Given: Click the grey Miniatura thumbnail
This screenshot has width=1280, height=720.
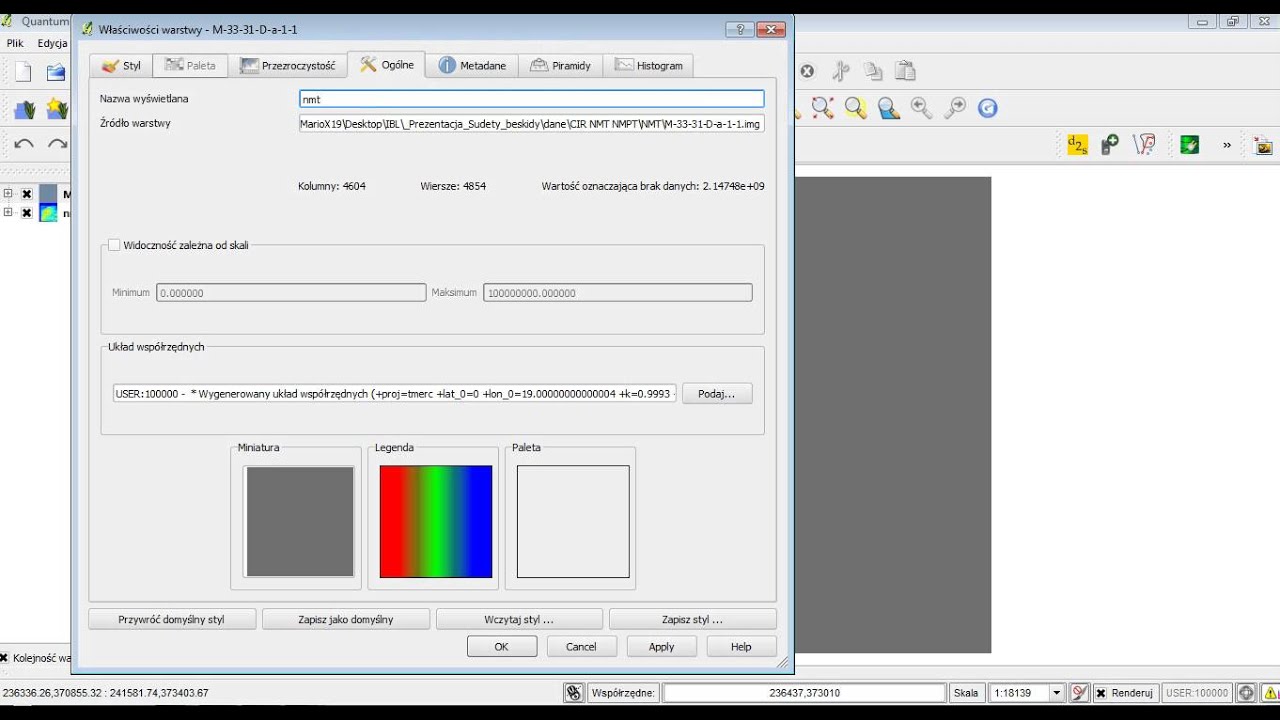Looking at the screenshot, I should pos(300,521).
